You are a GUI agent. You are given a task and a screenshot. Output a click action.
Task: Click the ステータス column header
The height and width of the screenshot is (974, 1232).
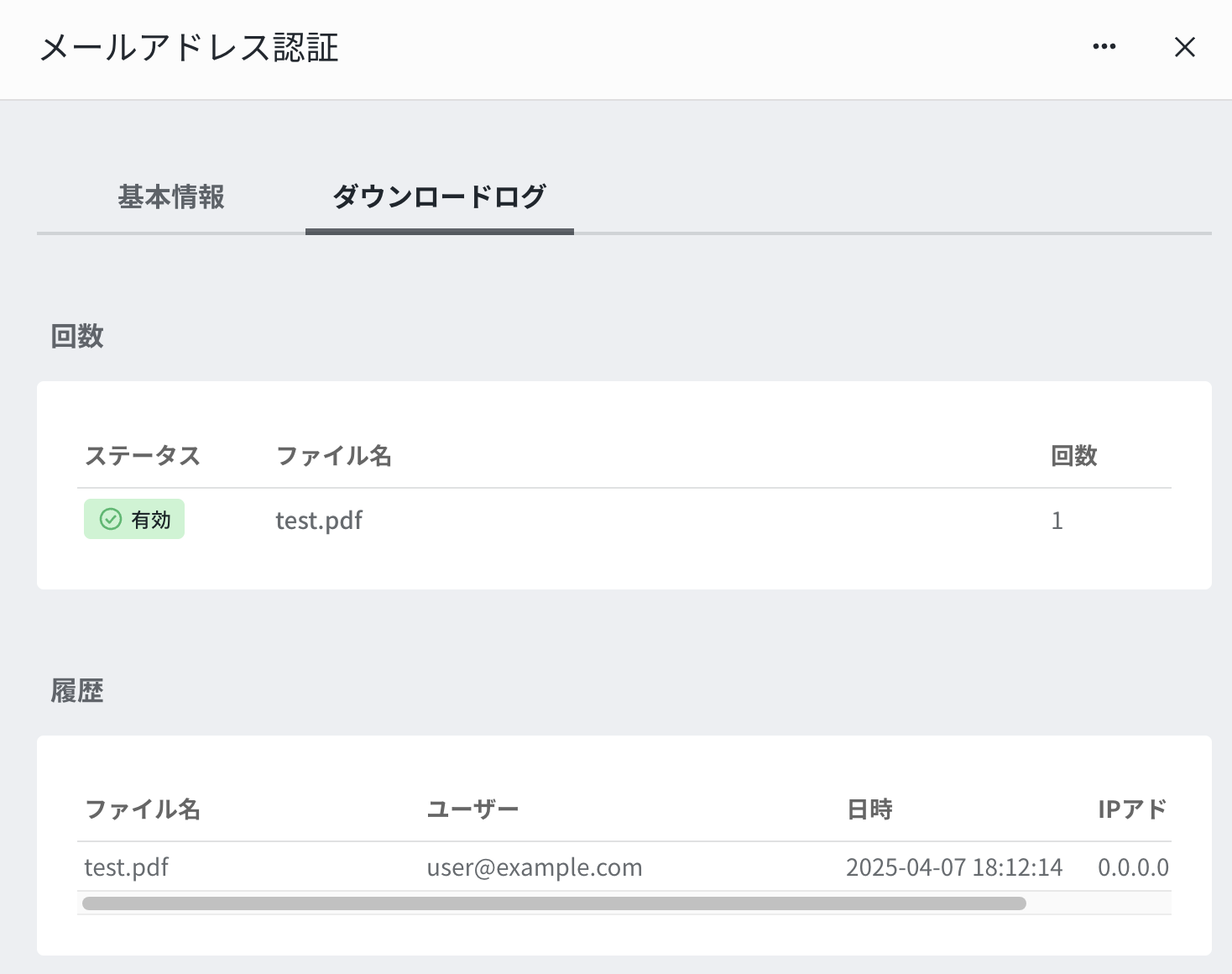143,456
